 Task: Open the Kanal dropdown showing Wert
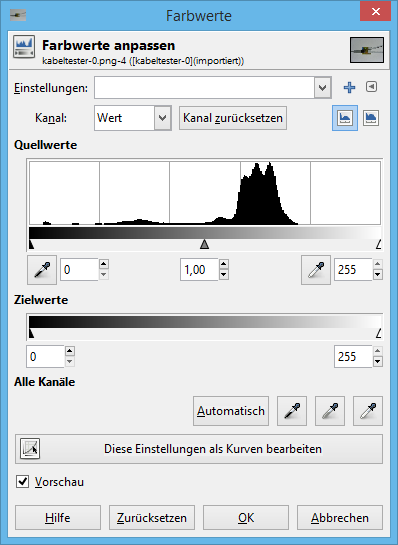pos(133,118)
